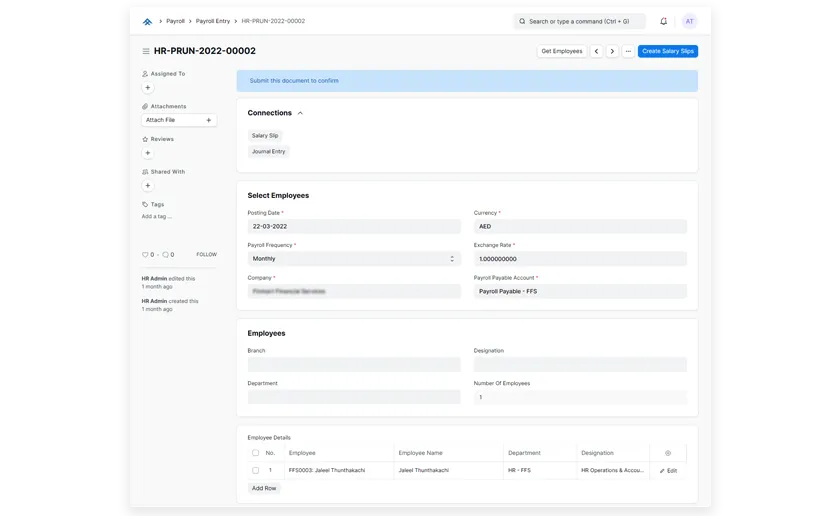Image resolution: width=826 pixels, height=516 pixels.
Task: Open the AT user avatar menu
Action: pyautogui.click(x=689, y=21)
